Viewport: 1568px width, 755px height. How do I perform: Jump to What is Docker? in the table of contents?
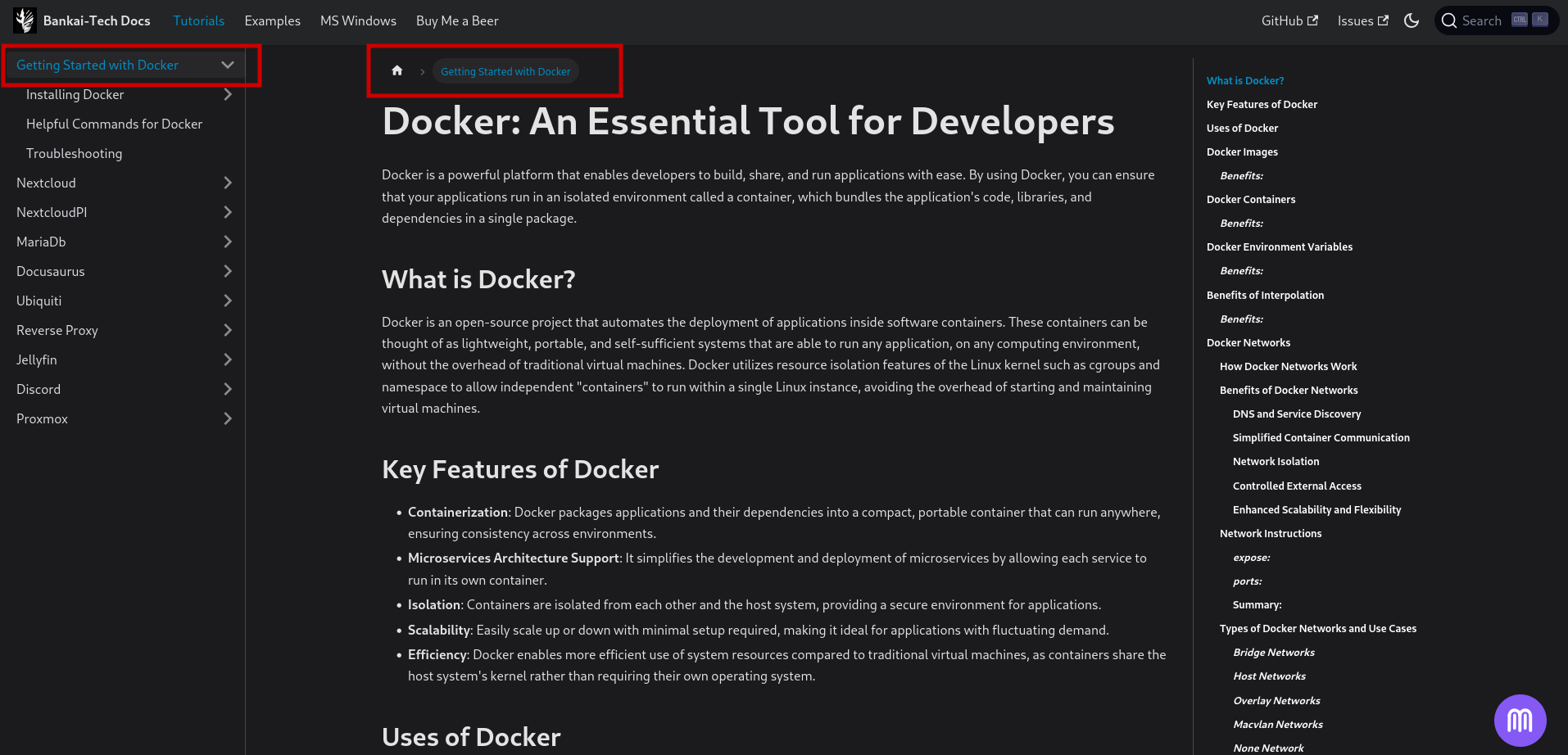point(1244,80)
